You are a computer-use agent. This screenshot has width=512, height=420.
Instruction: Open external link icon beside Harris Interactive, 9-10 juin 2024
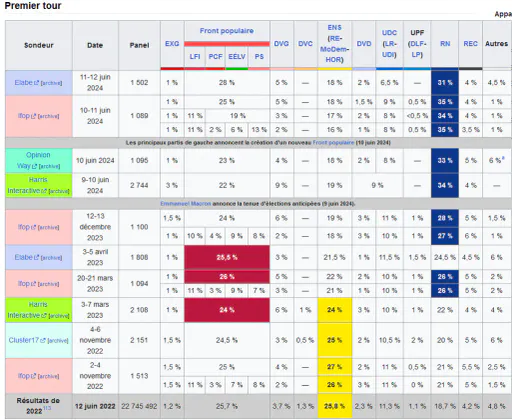(x=44, y=191)
